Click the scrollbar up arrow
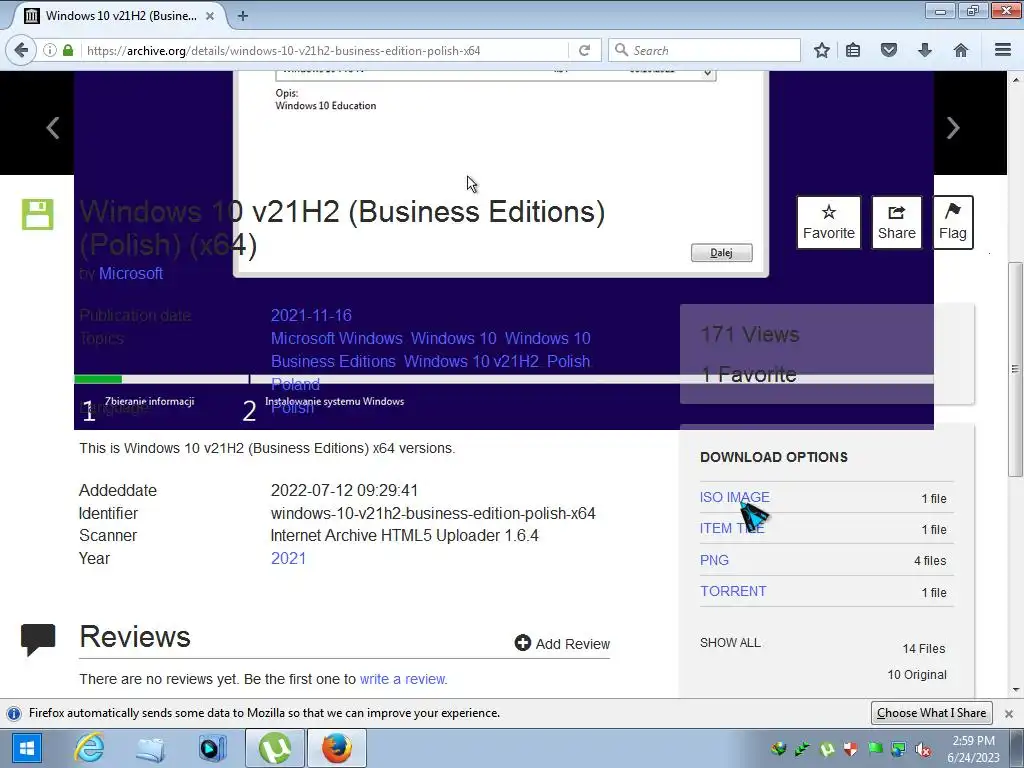 (x=1016, y=79)
